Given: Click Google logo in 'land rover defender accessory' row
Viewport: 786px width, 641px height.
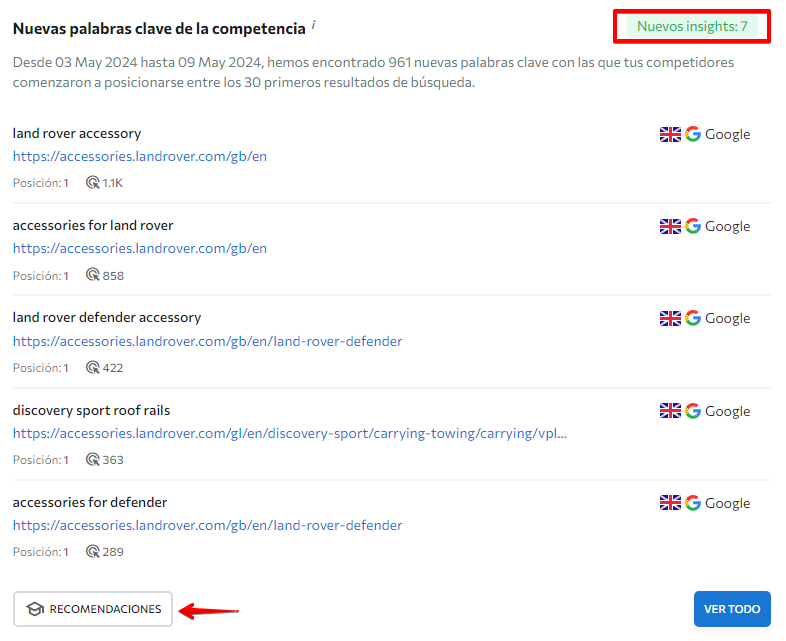Looking at the screenshot, I should pos(693,318).
